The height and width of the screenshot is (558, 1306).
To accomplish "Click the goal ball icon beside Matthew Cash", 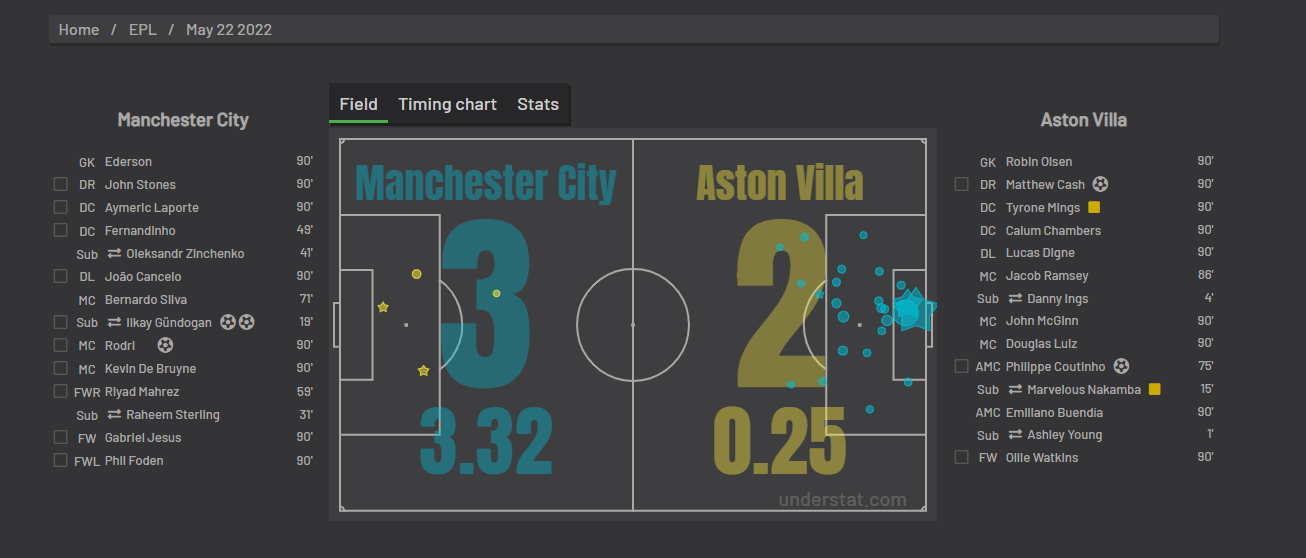I will point(1101,184).
